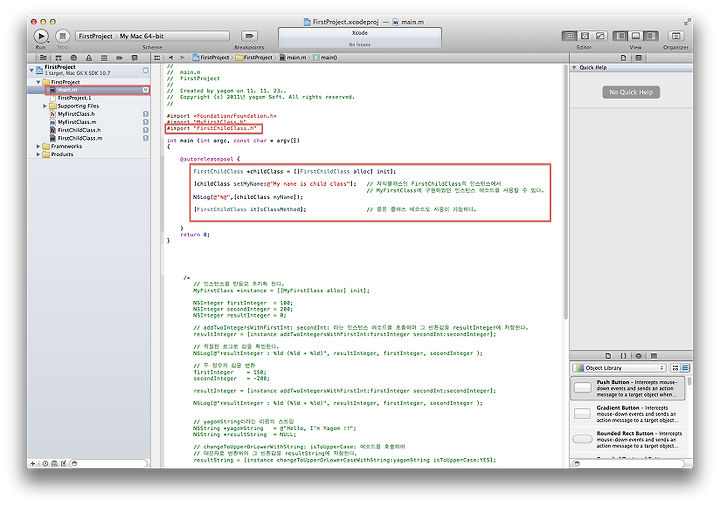Open the Project navigator tab icon
720x506 pixels.
click(43, 58)
